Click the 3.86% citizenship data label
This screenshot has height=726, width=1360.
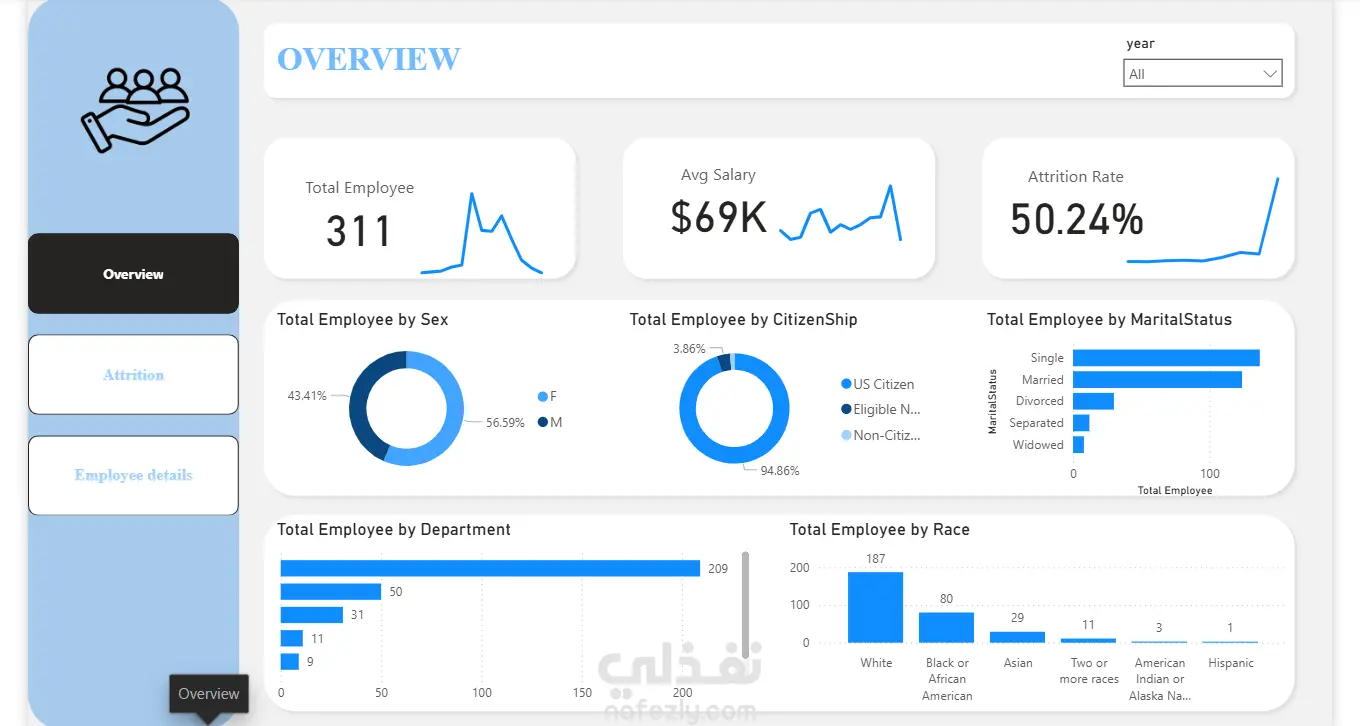(689, 349)
